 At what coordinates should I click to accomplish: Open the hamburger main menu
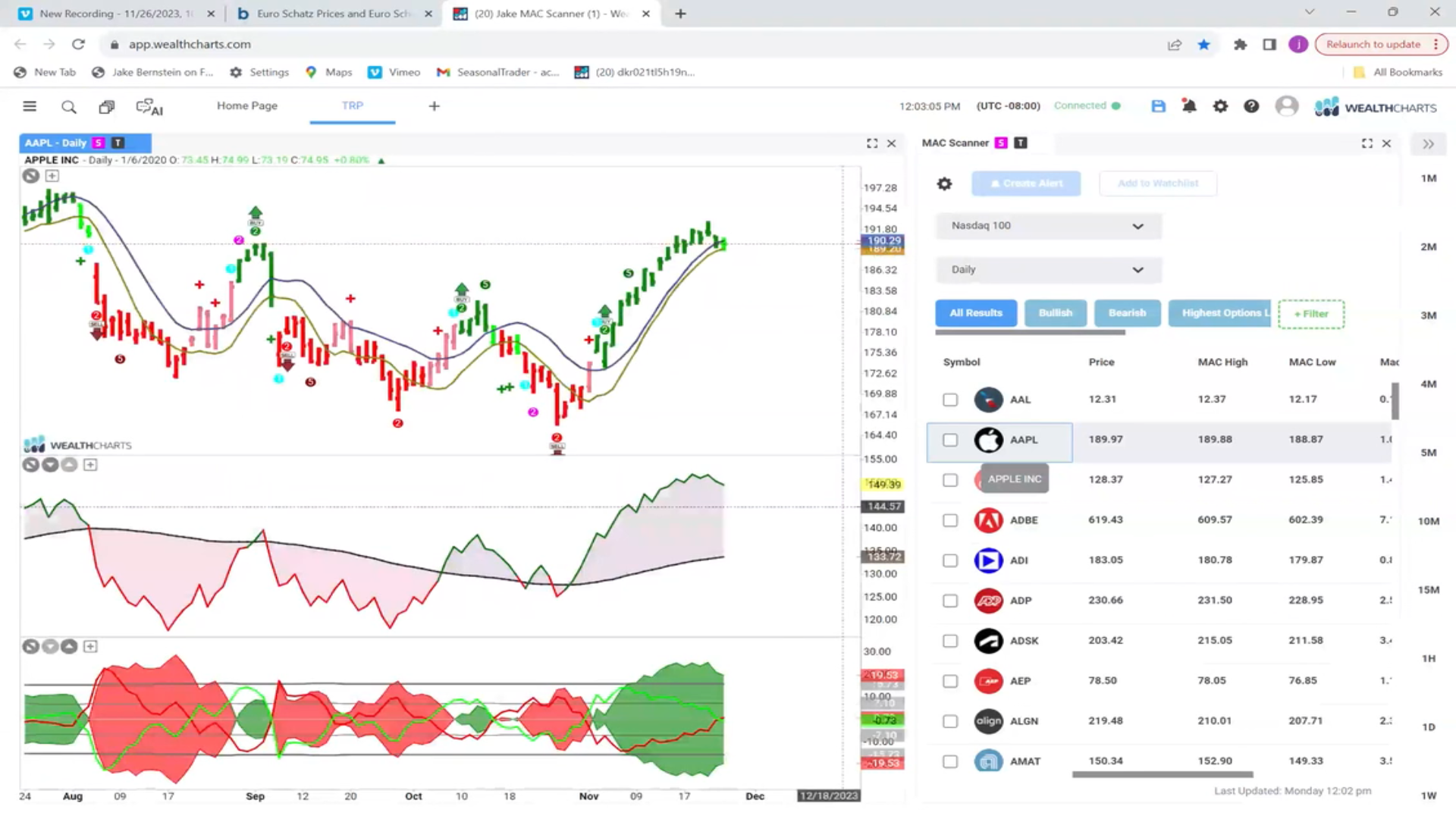point(30,106)
